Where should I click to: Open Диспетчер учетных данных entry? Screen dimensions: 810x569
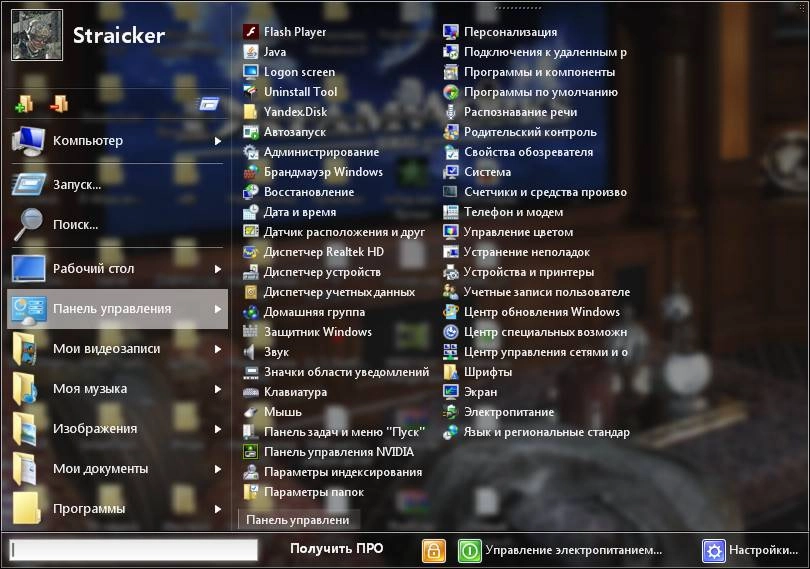click(329, 292)
